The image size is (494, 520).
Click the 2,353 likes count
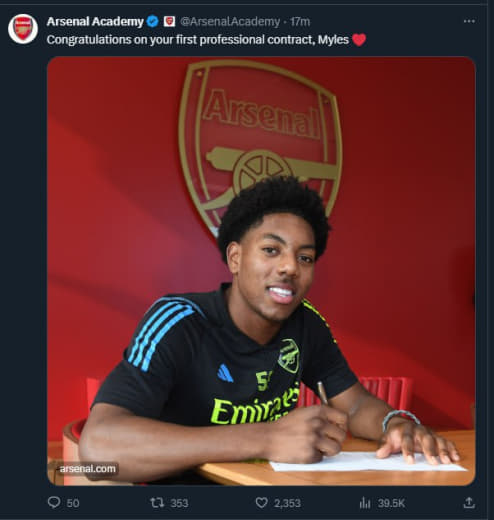pos(287,503)
